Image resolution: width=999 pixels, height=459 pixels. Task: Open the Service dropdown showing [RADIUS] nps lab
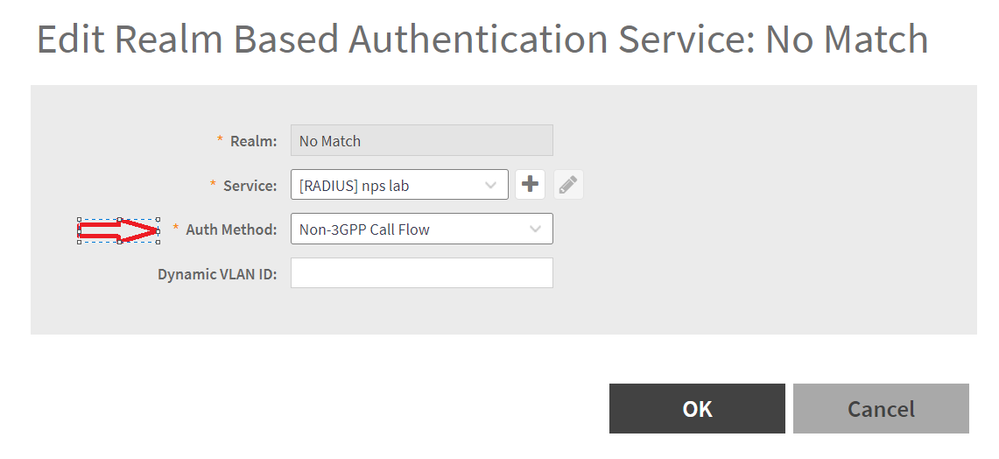click(399, 185)
